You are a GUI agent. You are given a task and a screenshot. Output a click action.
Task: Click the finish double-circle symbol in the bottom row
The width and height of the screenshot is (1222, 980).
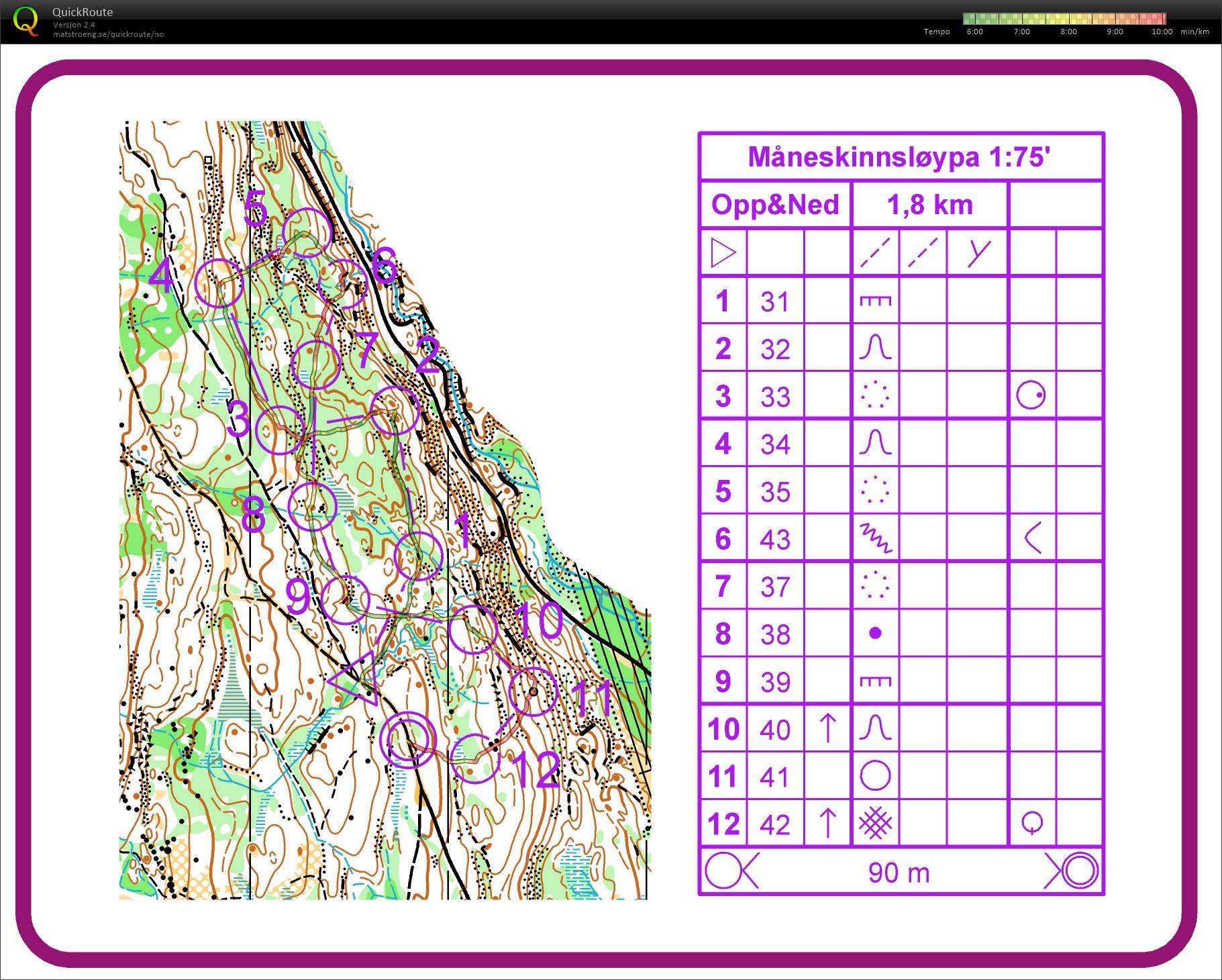click(x=1079, y=871)
